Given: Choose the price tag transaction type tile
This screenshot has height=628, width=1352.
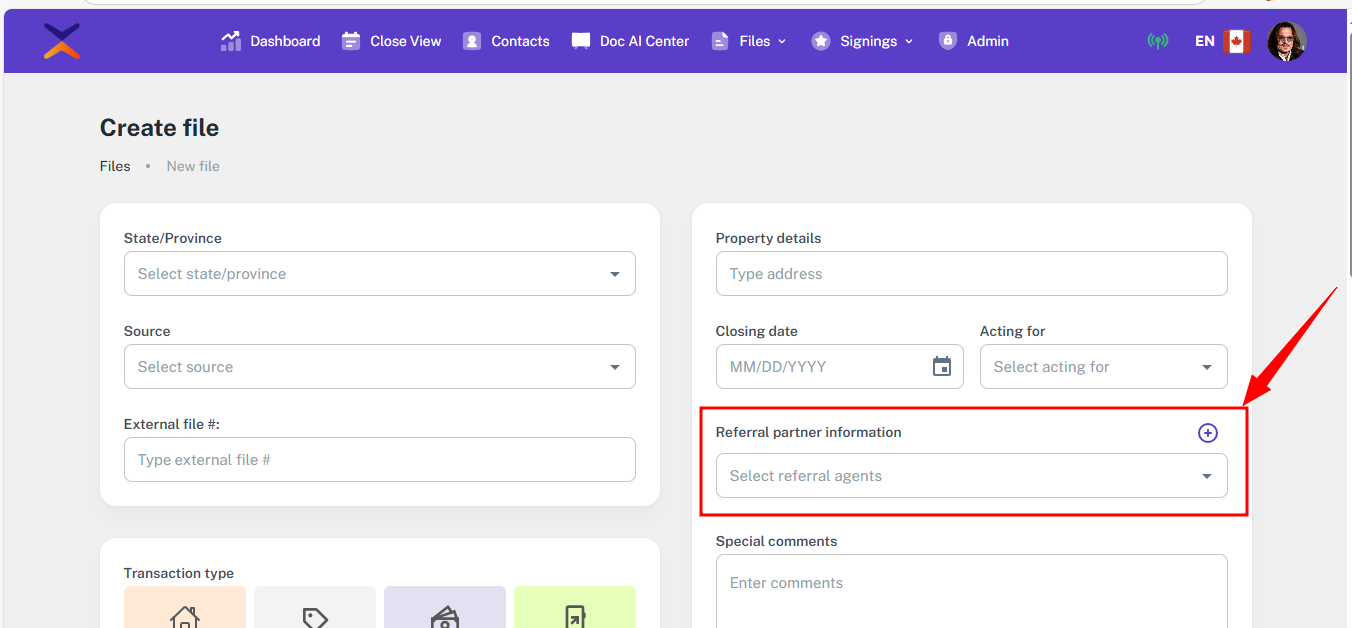Looking at the screenshot, I should 315,612.
